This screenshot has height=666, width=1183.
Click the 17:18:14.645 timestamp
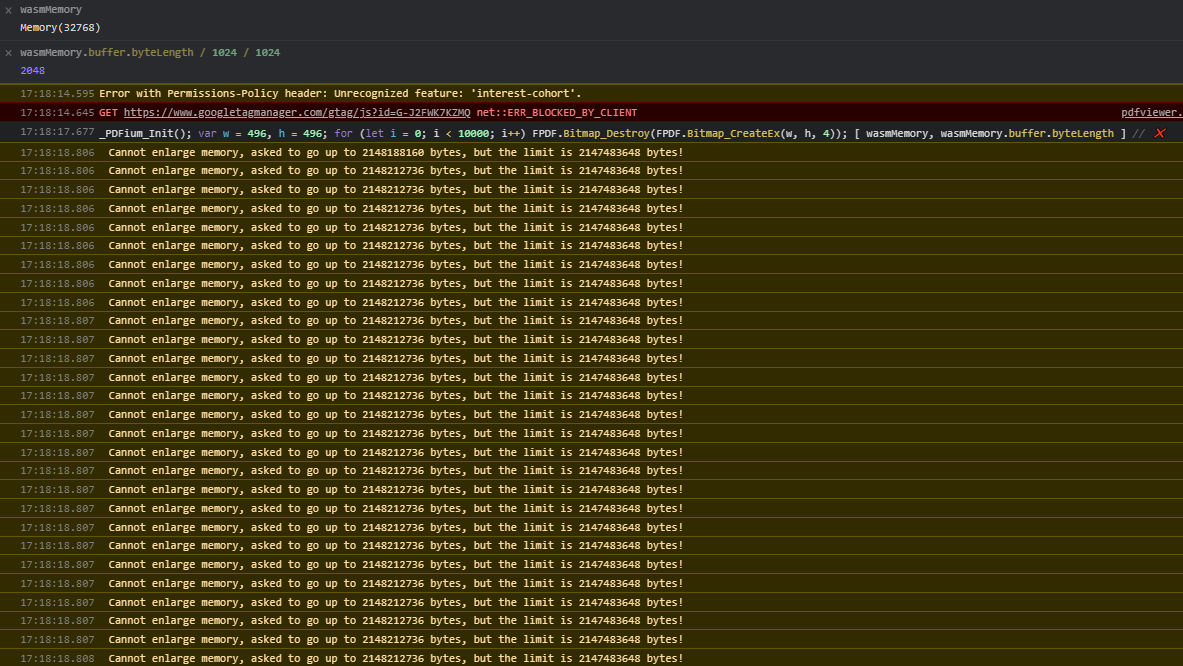tap(57, 112)
